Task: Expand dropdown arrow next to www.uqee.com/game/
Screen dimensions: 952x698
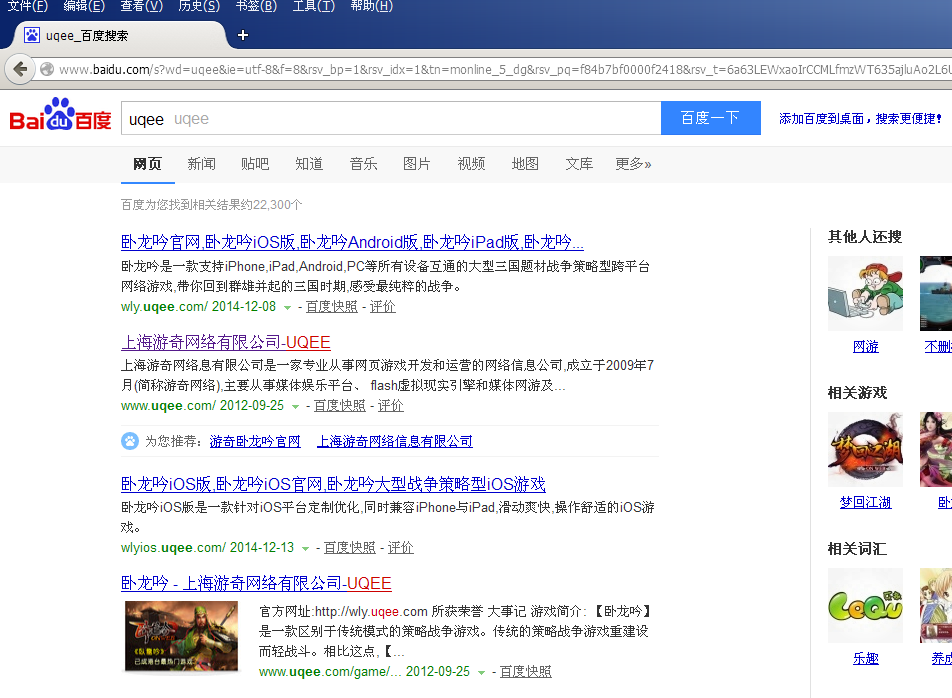Action: coord(481,673)
